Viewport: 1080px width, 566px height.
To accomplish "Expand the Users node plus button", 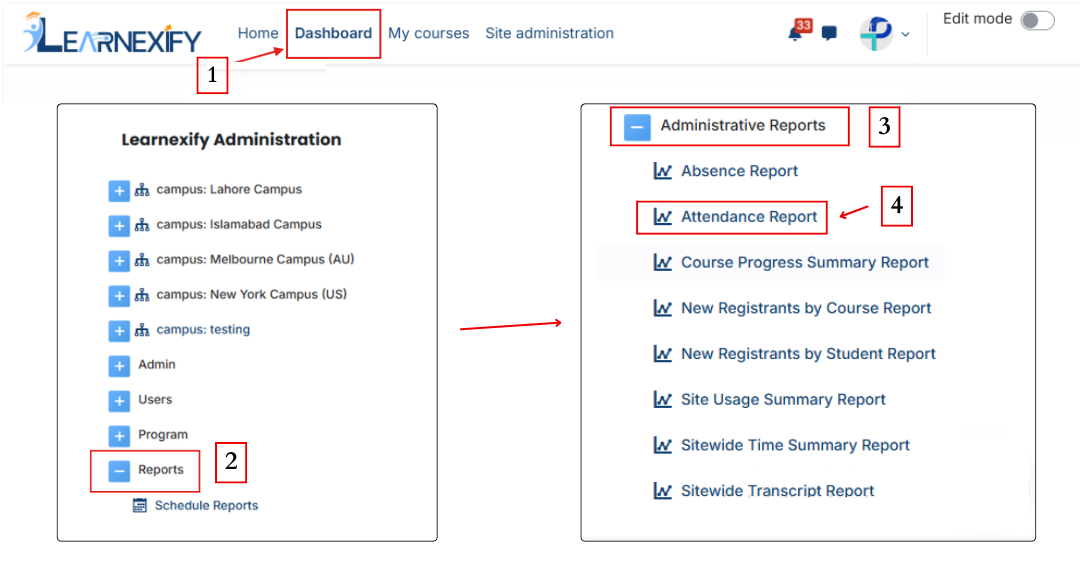I will coord(119,401).
